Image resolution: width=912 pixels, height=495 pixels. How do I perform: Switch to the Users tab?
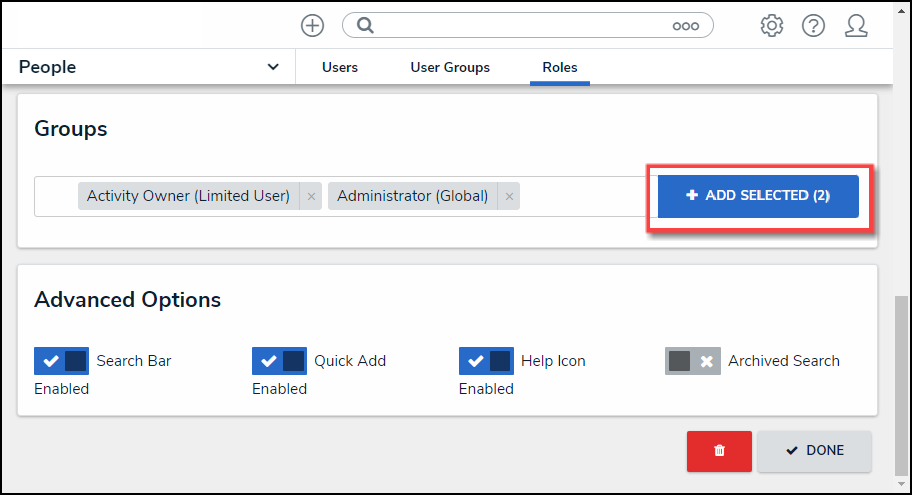click(340, 67)
